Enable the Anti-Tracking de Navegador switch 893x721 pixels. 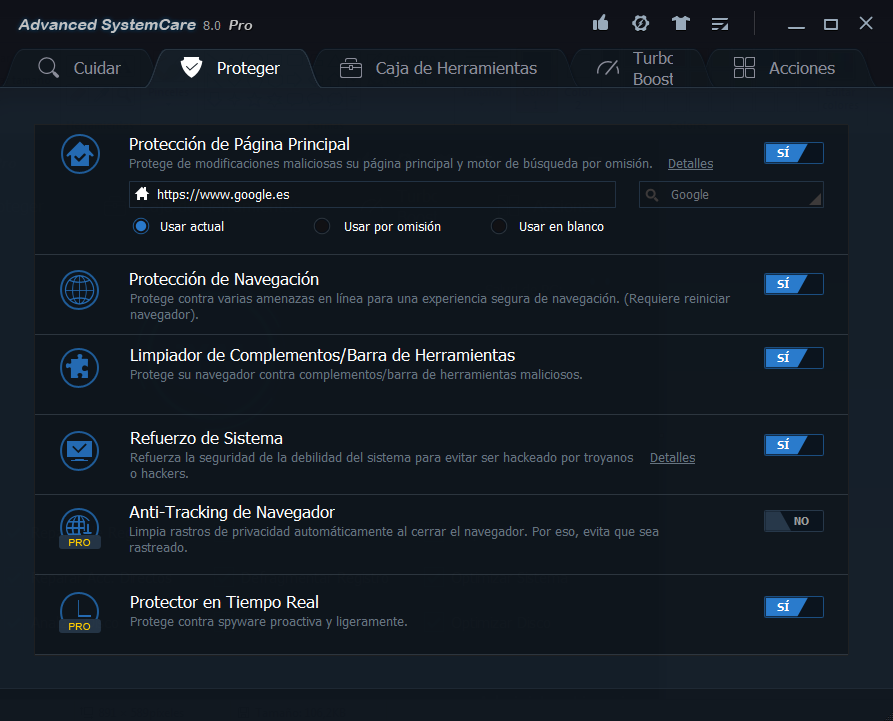793,521
